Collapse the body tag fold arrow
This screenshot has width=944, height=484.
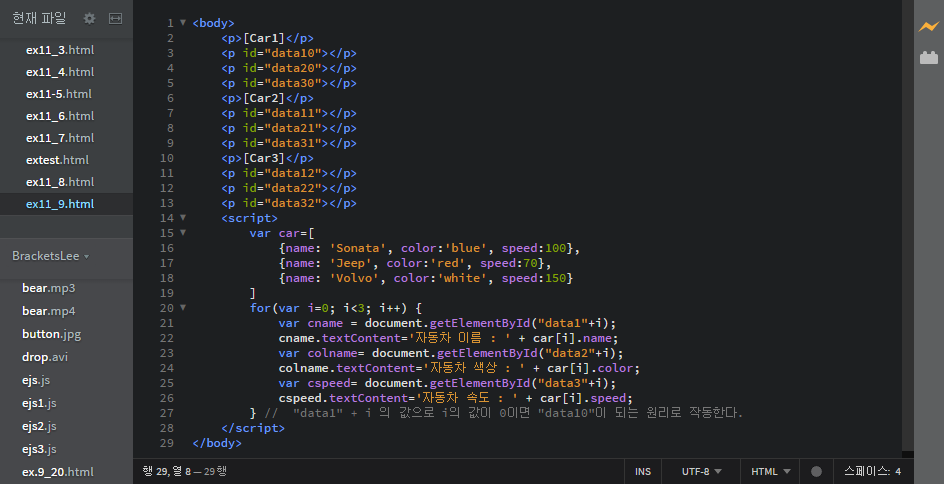click(183, 23)
